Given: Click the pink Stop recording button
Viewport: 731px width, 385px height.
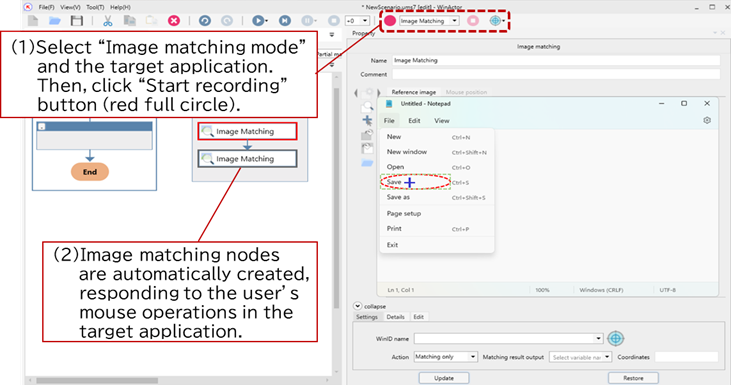Looking at the screenshot, I should pos(473,21).
